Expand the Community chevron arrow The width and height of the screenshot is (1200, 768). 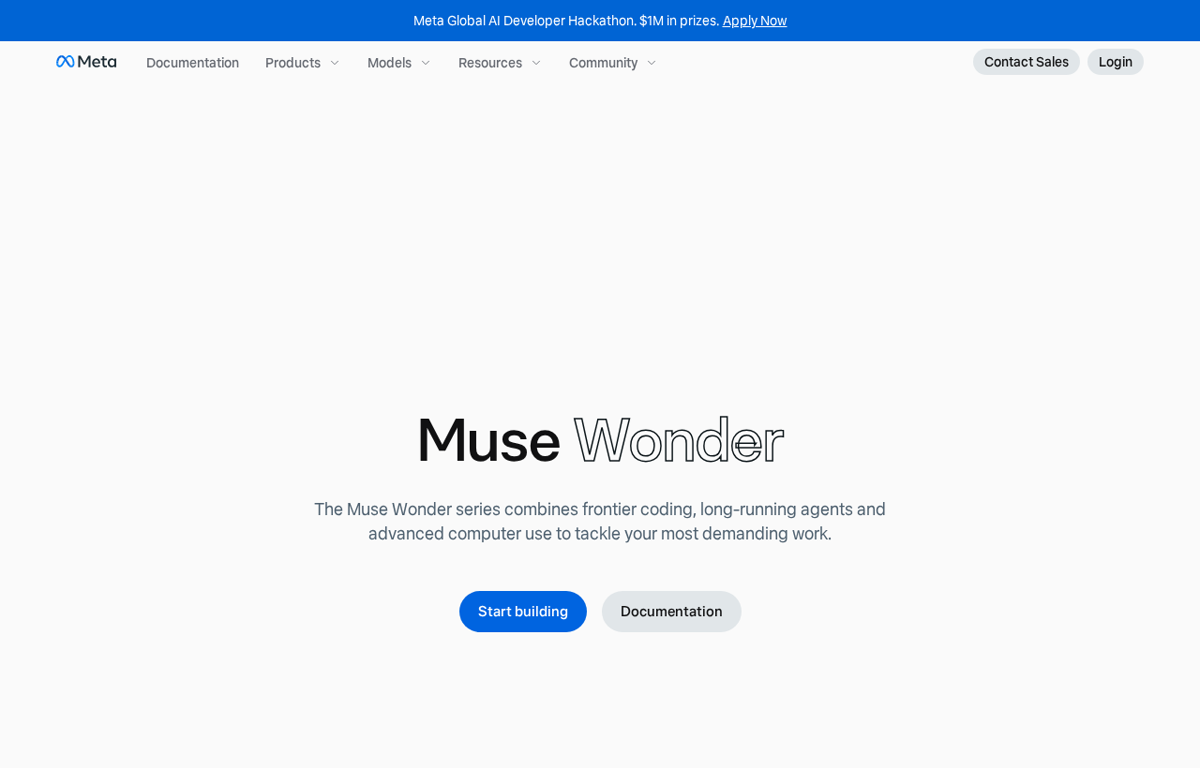tap(651, 63)
